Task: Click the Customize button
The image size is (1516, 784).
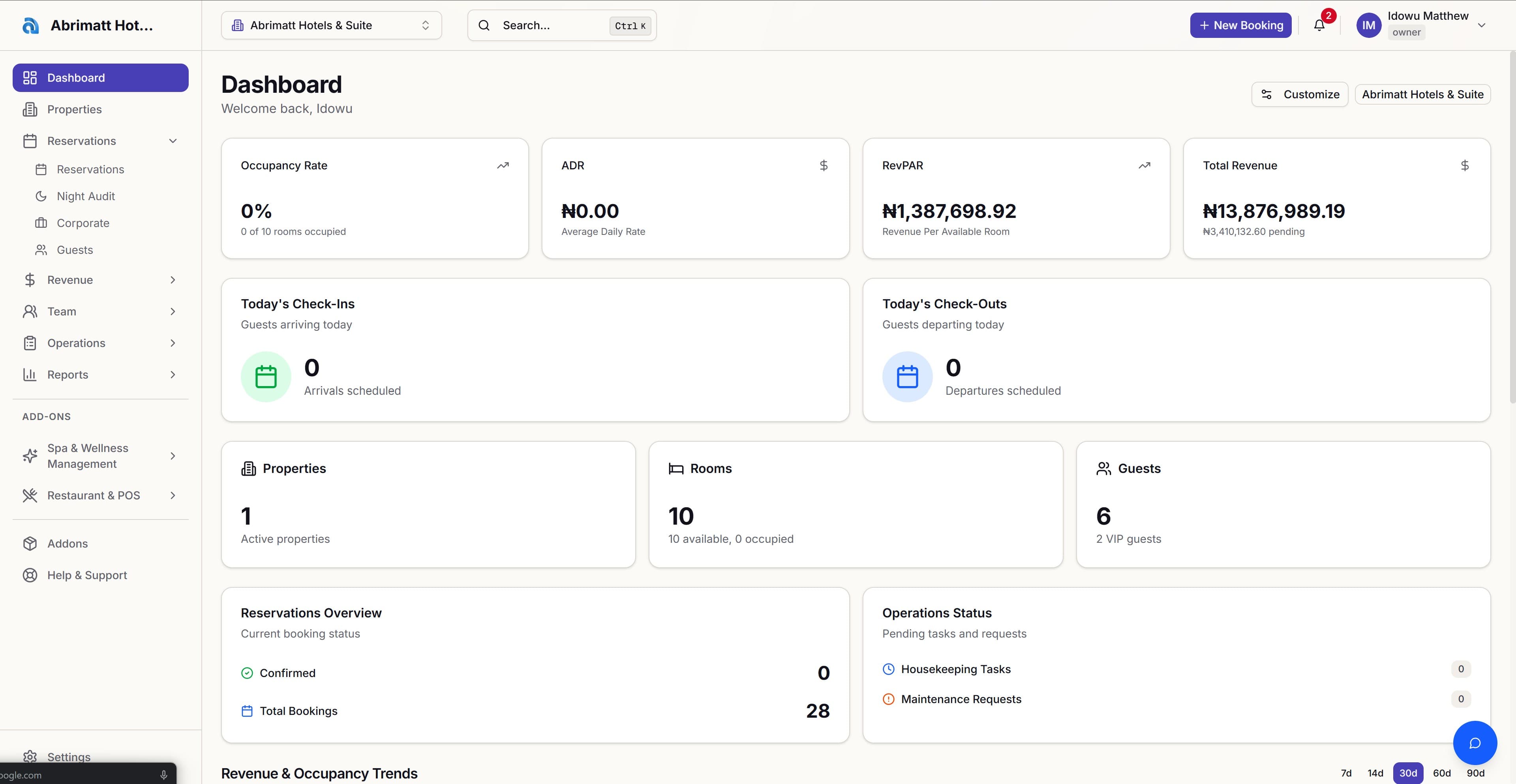Action: tap(1299, 94)
